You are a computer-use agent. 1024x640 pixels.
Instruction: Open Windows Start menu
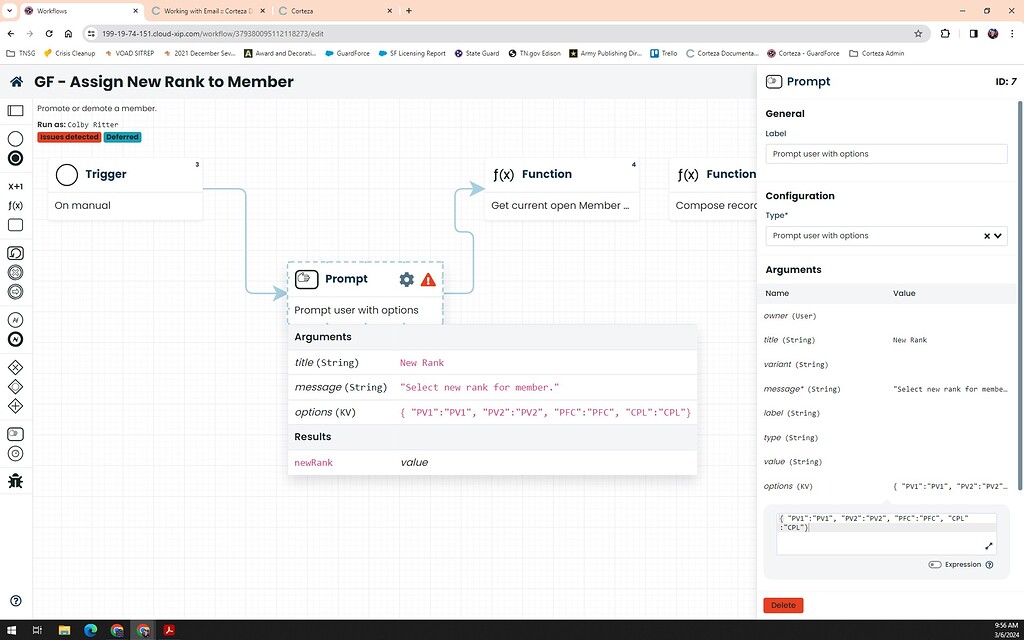[11, 630]
